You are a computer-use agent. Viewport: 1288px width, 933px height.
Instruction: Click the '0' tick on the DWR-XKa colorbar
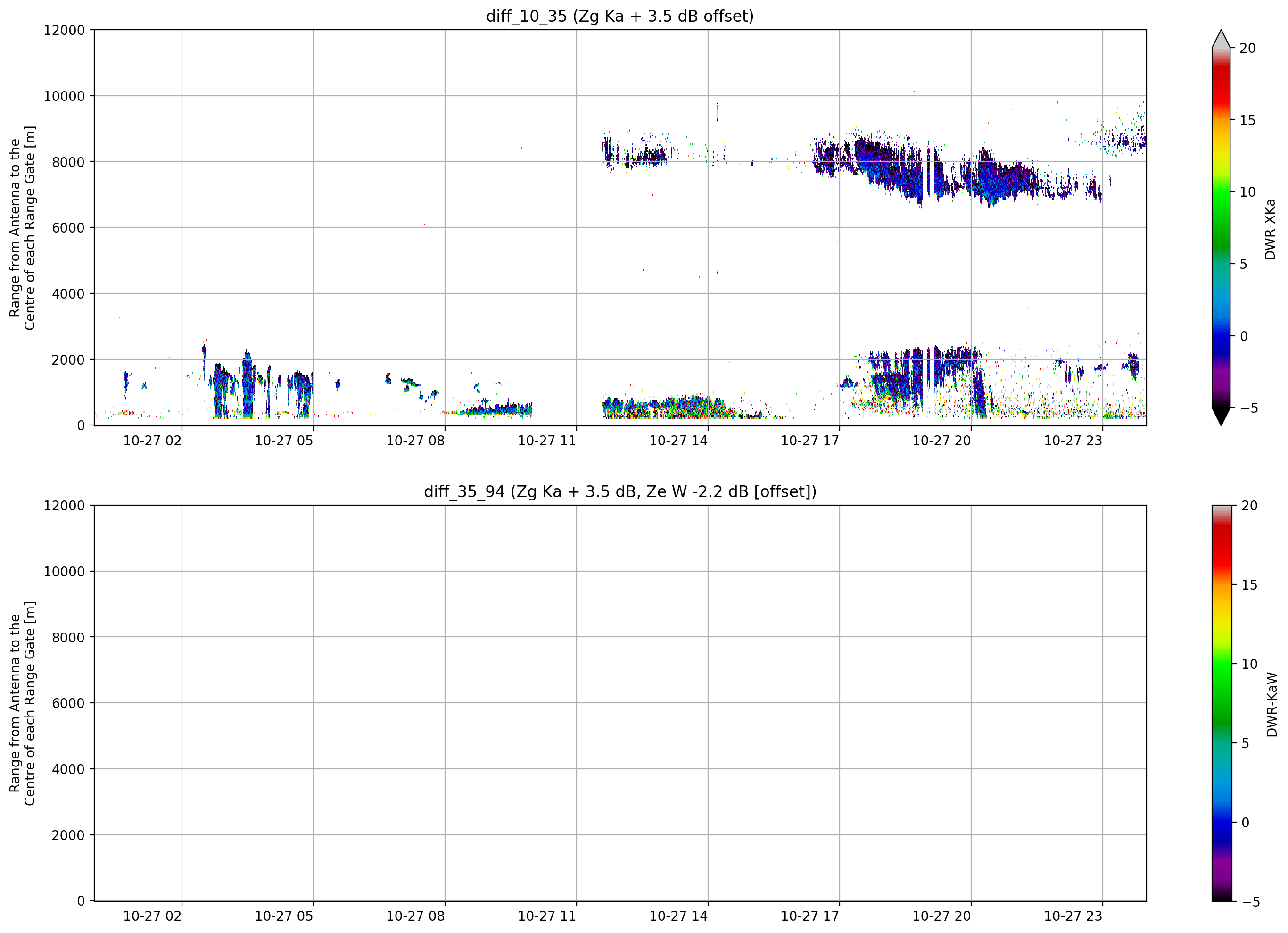[x=1244, y=336]
